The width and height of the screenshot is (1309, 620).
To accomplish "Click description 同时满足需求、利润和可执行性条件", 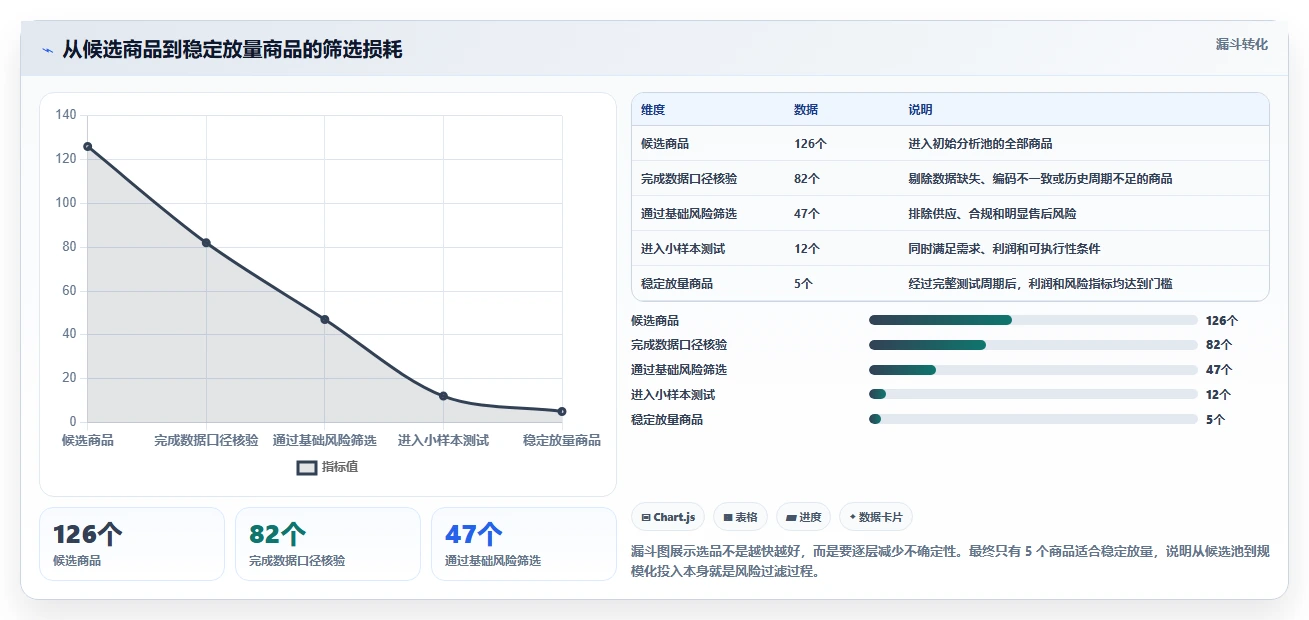I will [x=1004, y=248].
